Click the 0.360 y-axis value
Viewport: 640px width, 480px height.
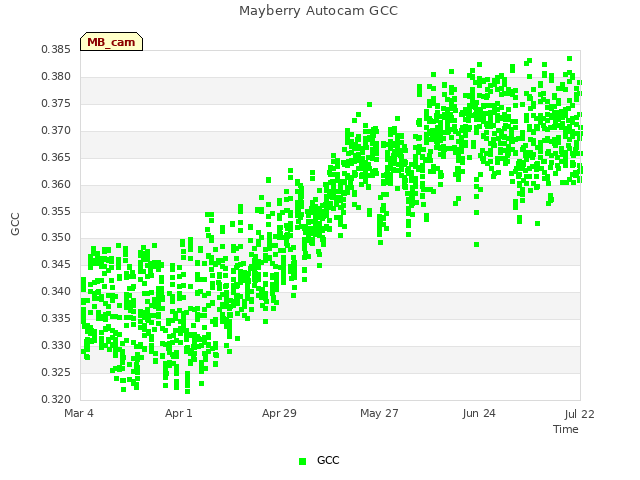point(56,184)
